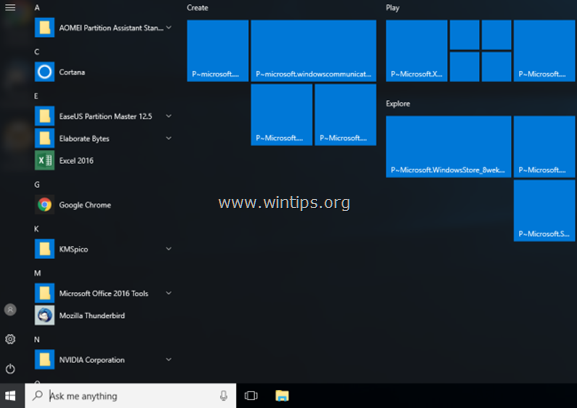Open the P~Microsoft.X... tile under Play
Image resolution: width=577 pixels, height=408 pixels.
417,51
